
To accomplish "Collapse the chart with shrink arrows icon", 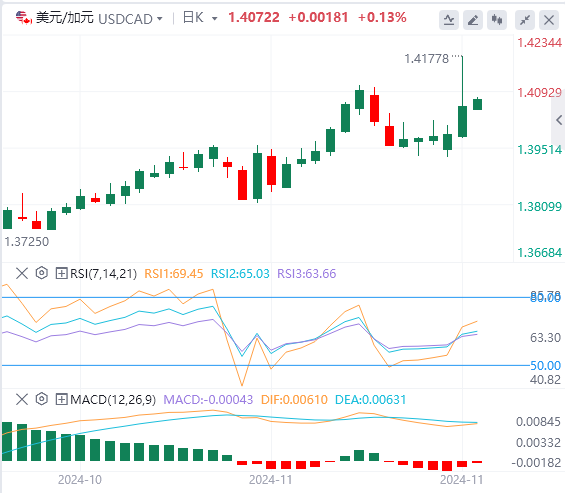I will (x=525, y=20).
